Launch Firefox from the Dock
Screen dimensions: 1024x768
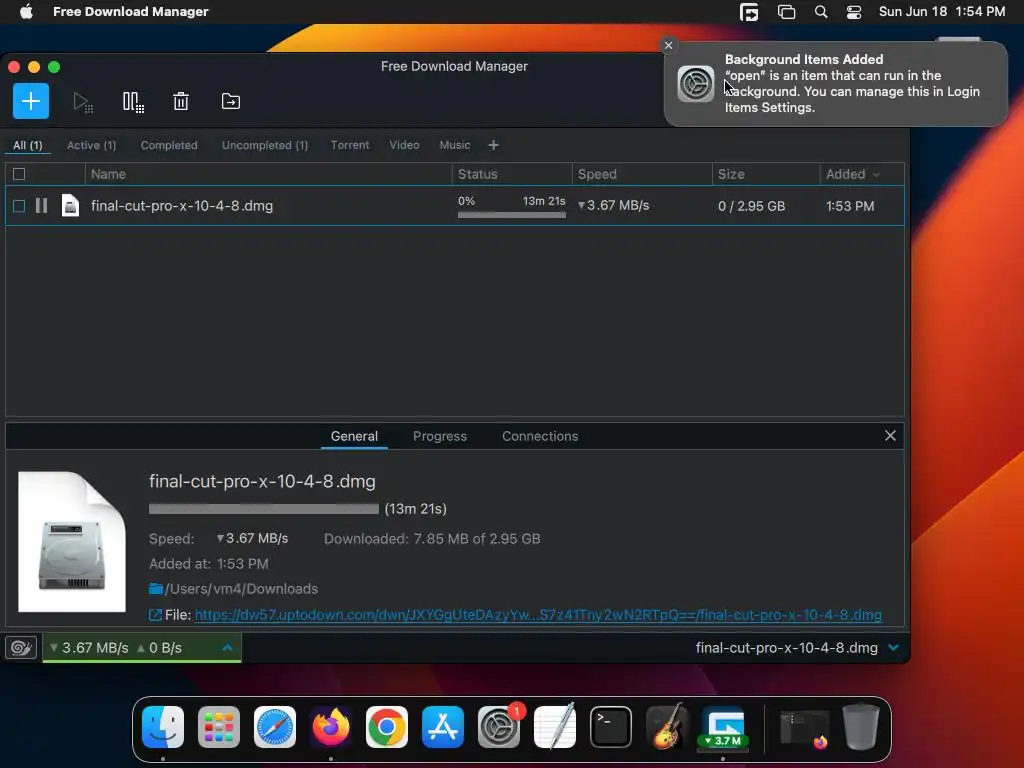331,727
